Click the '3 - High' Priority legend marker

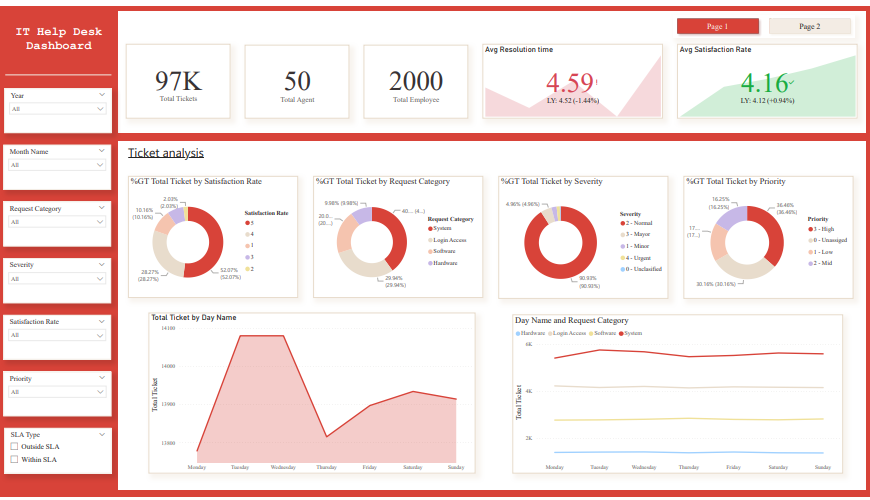[x=810, y=229]
